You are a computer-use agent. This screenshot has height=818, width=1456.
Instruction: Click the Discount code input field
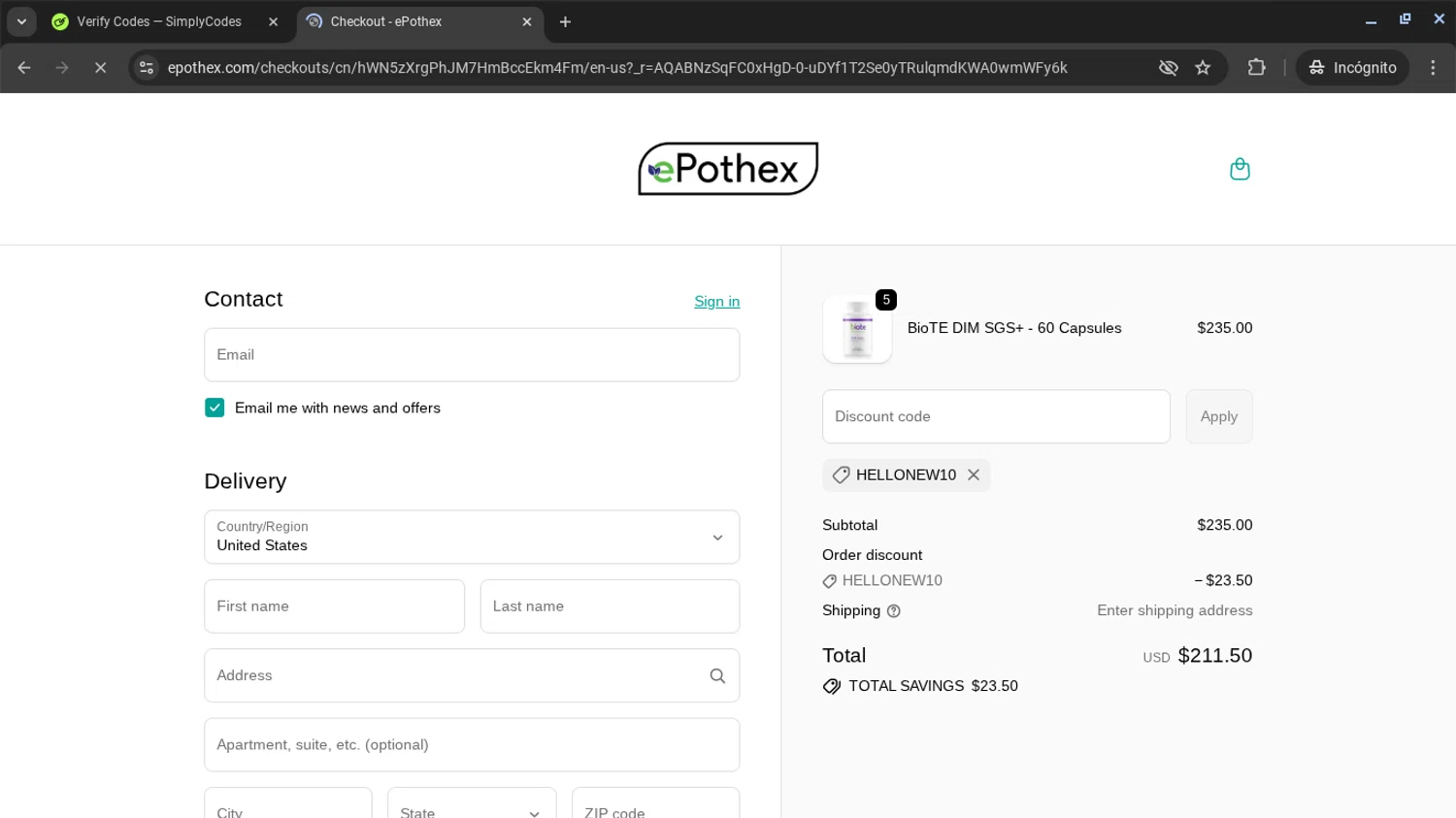996,416
